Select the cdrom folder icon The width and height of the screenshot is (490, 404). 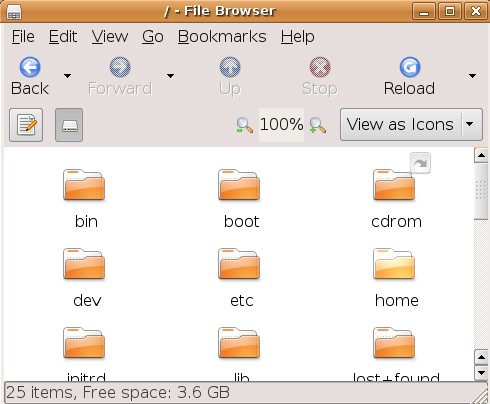click(394, 185)
